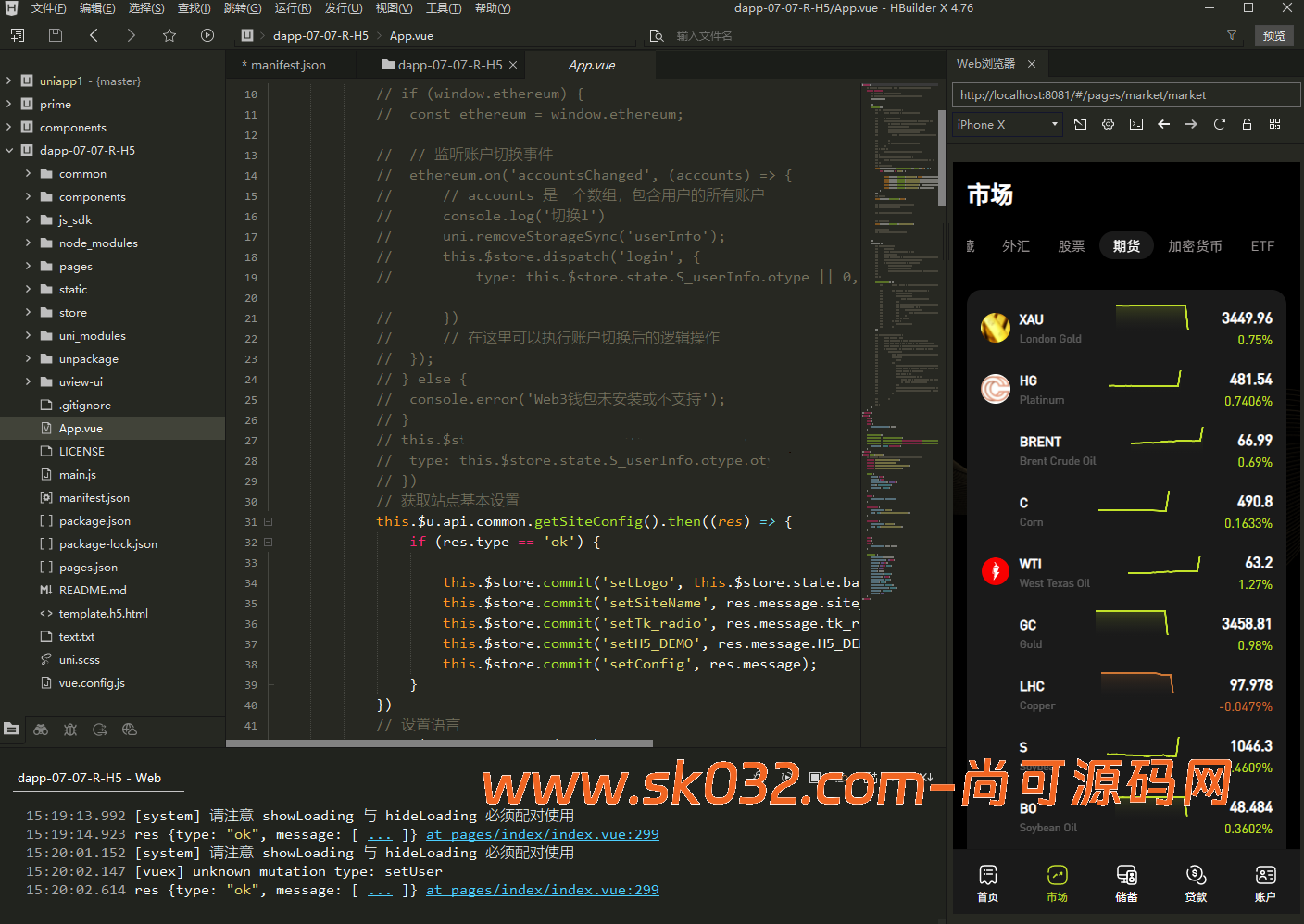Refresh the built-in web browser preview
Viewport: 1304px width, 924px height.
[1219, 124]
